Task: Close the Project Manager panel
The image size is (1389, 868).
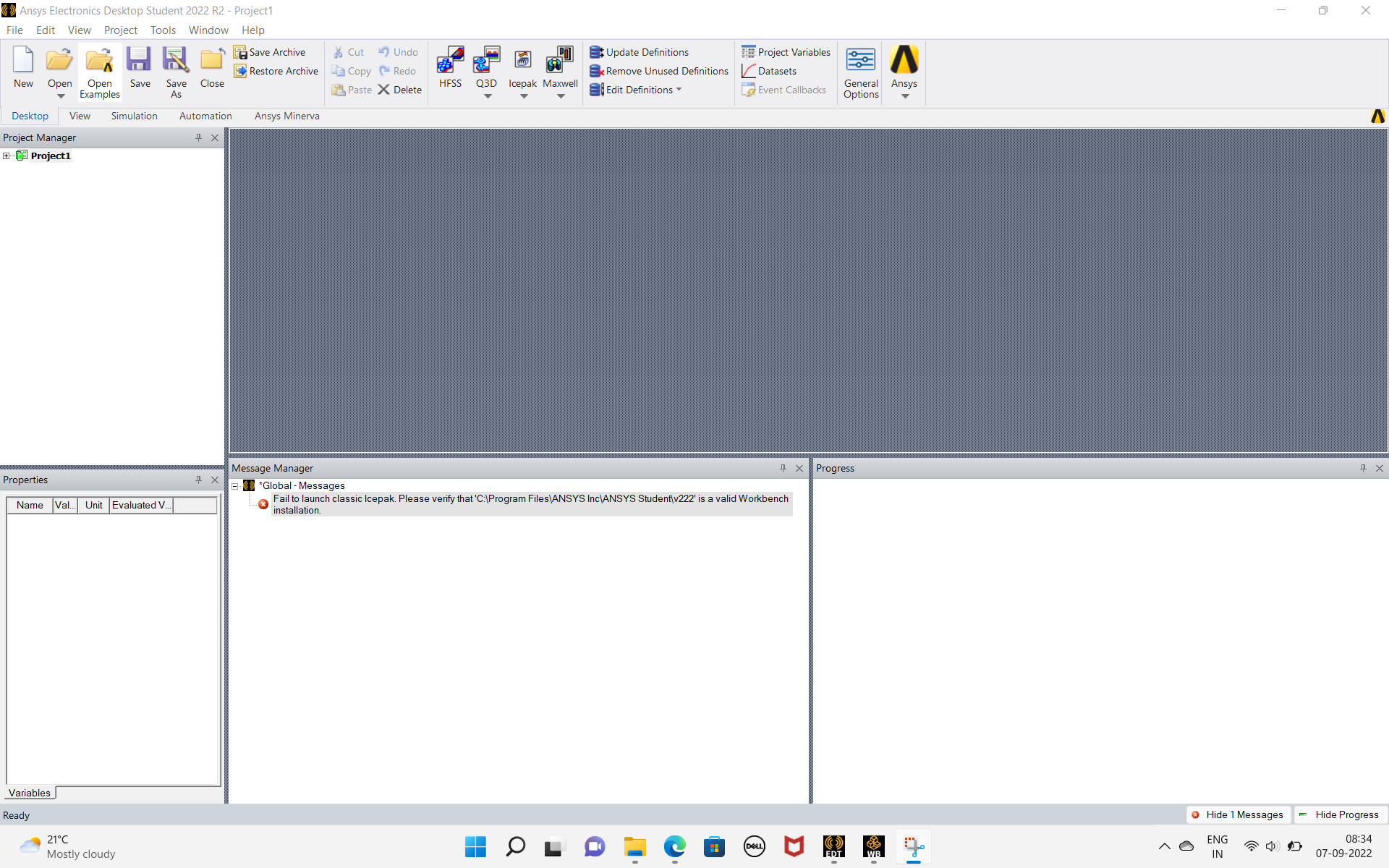Action: coord(215,137)
